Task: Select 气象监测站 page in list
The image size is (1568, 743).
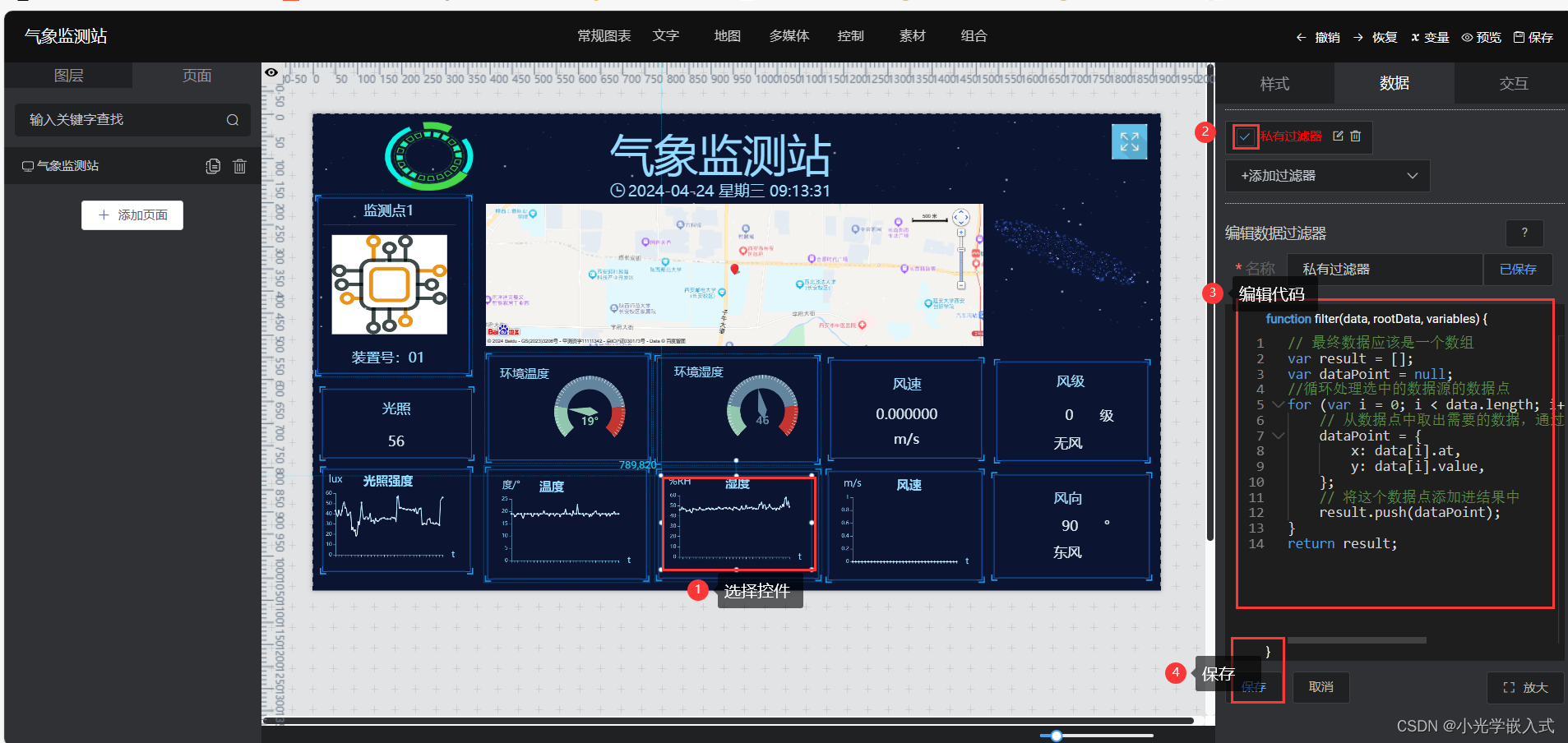Action: click(x=132, y=166)
